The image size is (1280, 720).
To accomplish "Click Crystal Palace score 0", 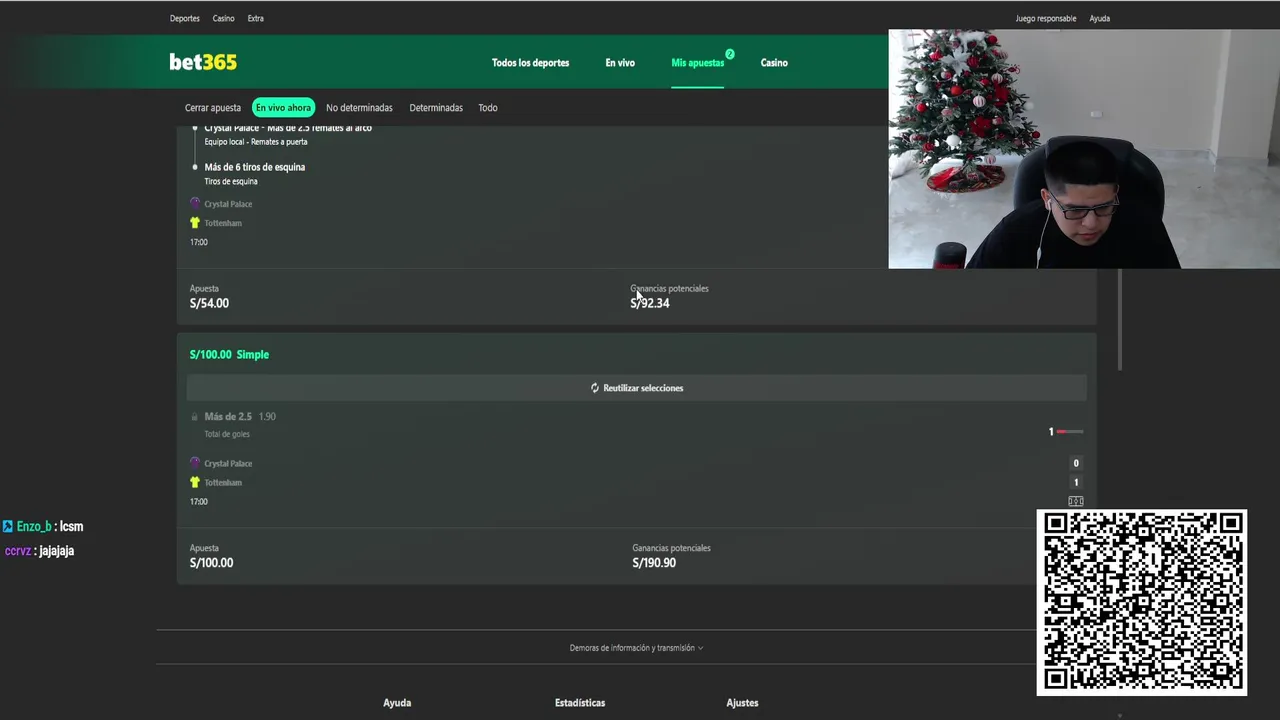I will [1076, 463].
